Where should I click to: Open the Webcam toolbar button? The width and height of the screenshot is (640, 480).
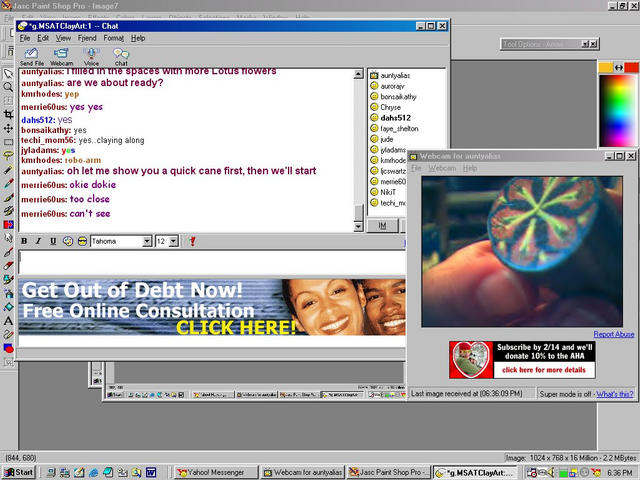coord(61,56)
